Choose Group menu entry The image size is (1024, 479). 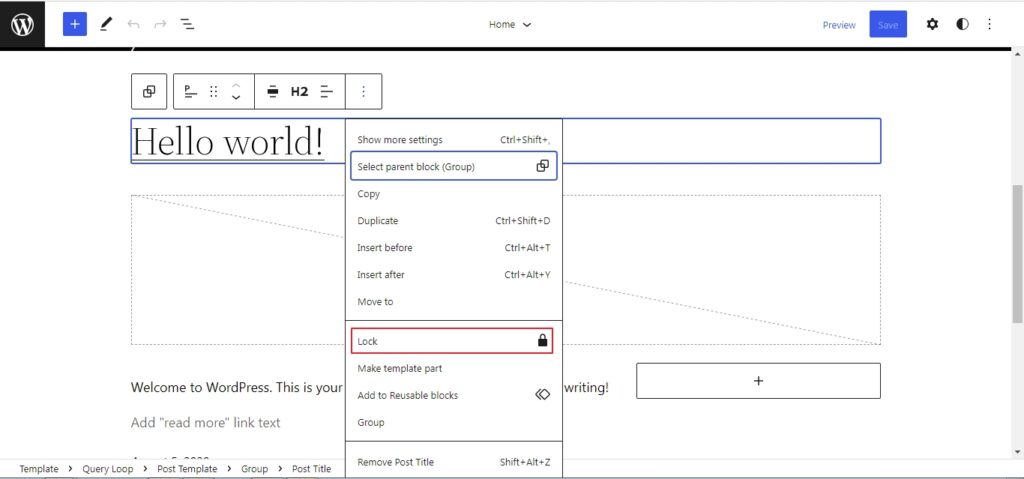coord(454,422)
